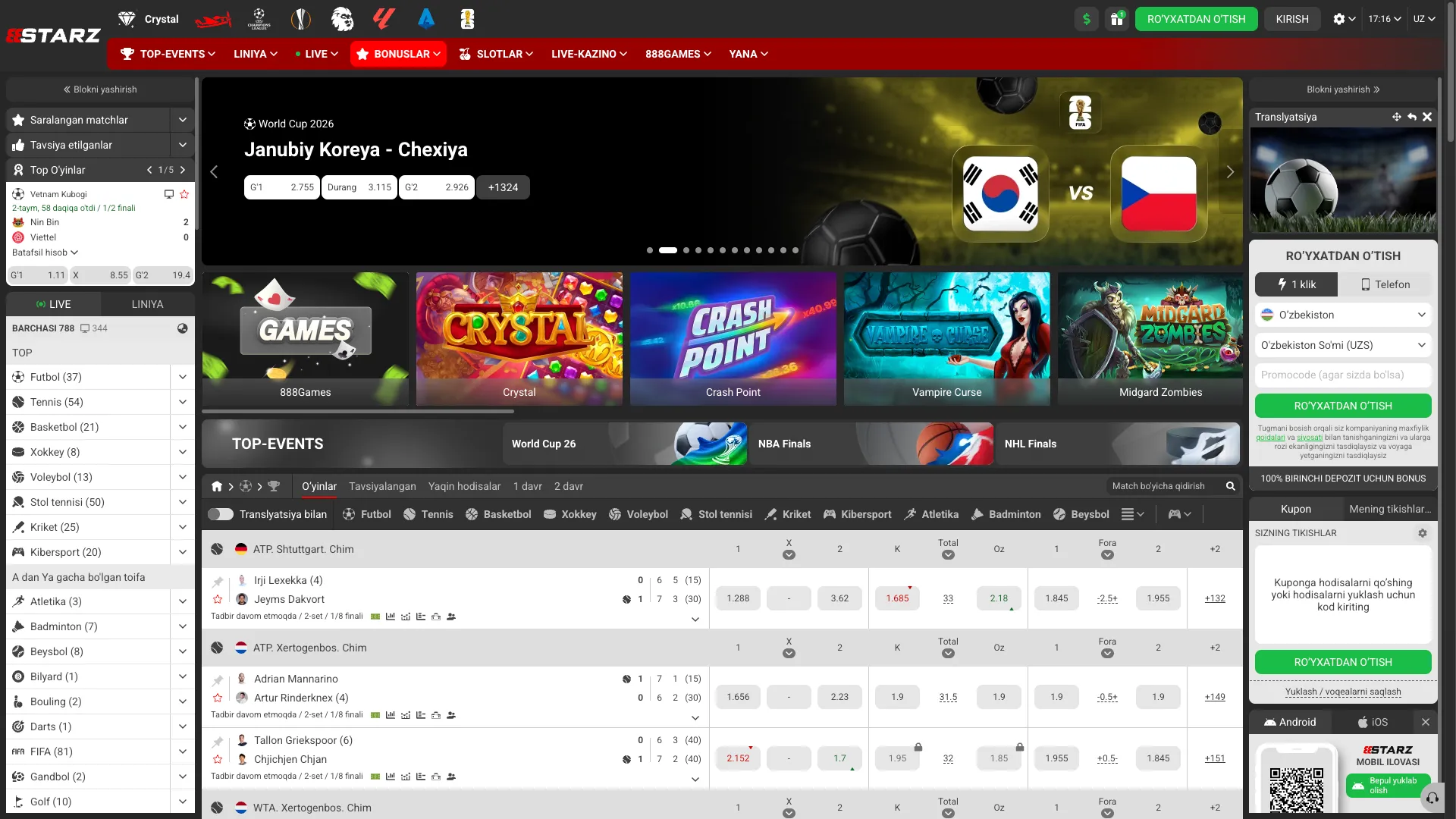This screenshot has width=1456, height=819.
Task: Select the first banner carousel dot
Action: tap(650, 250)
